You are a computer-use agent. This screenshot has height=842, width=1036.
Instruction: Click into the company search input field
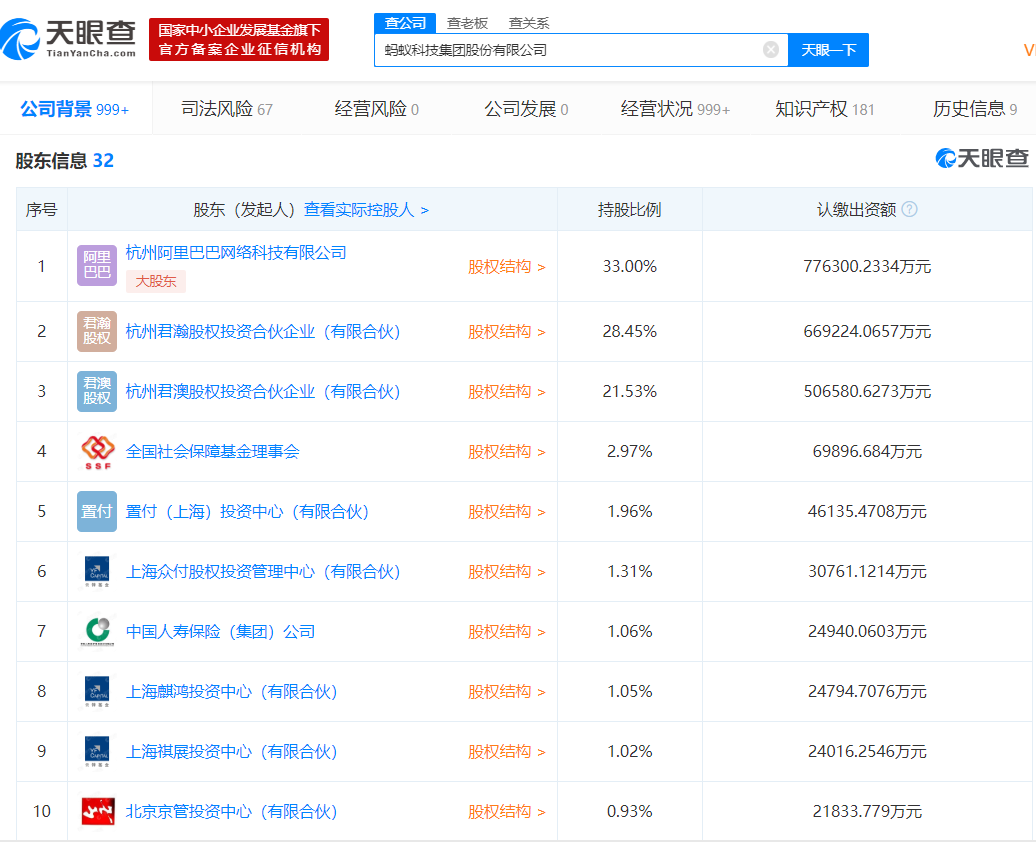point(570,50)
